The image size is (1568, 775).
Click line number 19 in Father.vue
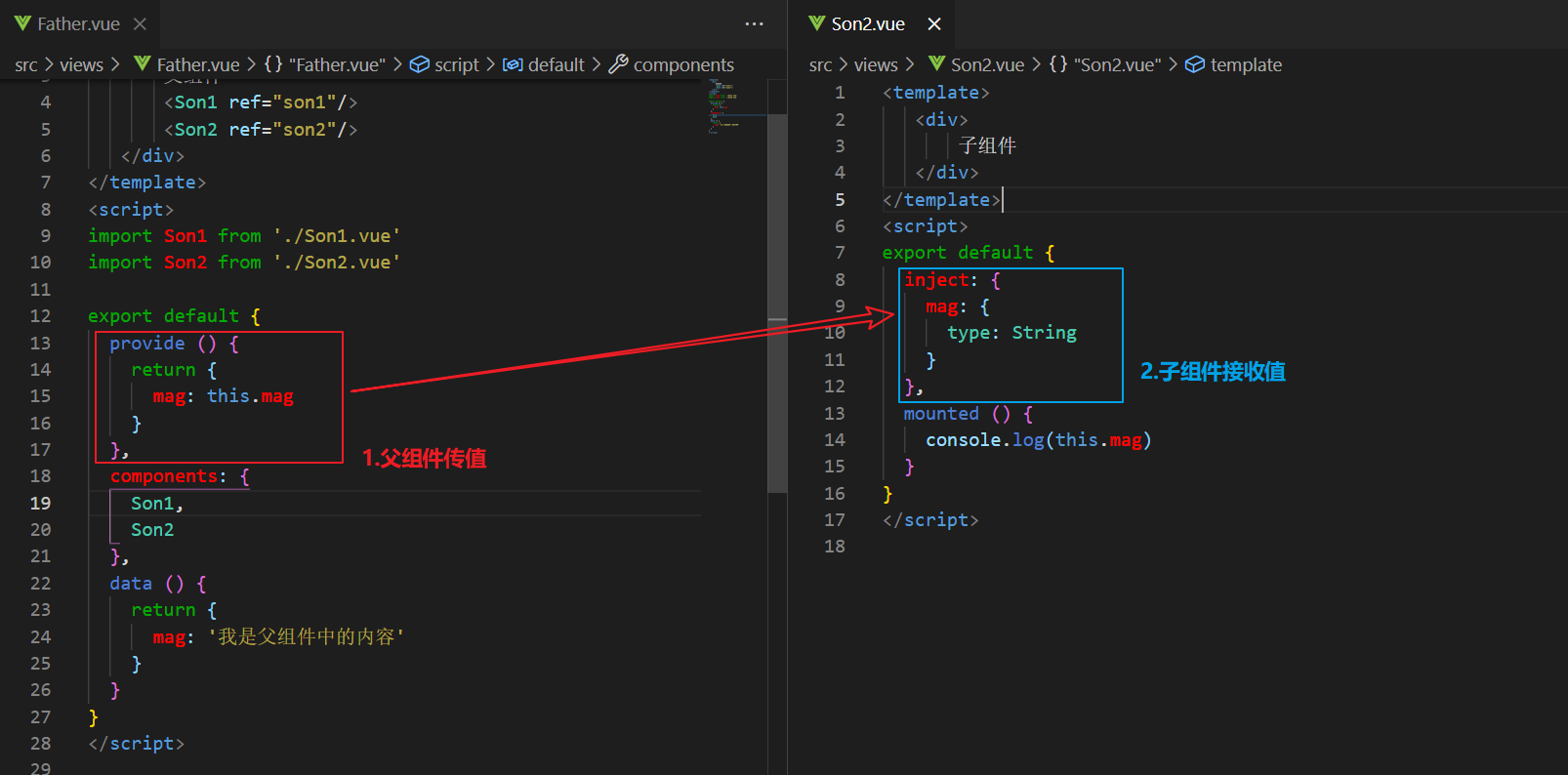pos(40,503)
